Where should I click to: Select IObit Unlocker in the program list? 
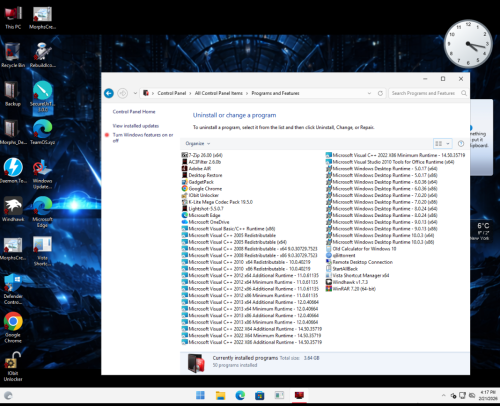[x=200, y=195]
